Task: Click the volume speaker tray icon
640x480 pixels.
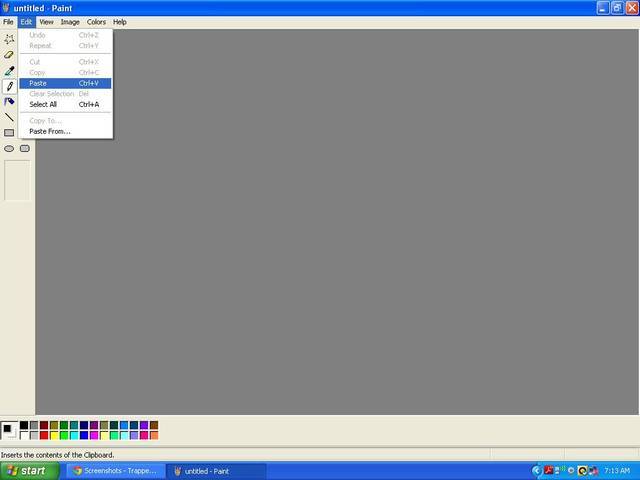Action: [571, 471]
